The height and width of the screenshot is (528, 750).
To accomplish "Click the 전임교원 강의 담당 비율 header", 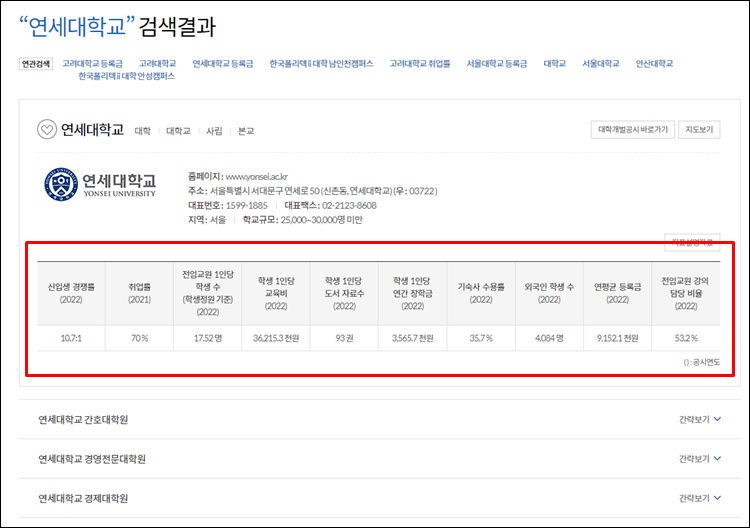I will click(685, 293).
